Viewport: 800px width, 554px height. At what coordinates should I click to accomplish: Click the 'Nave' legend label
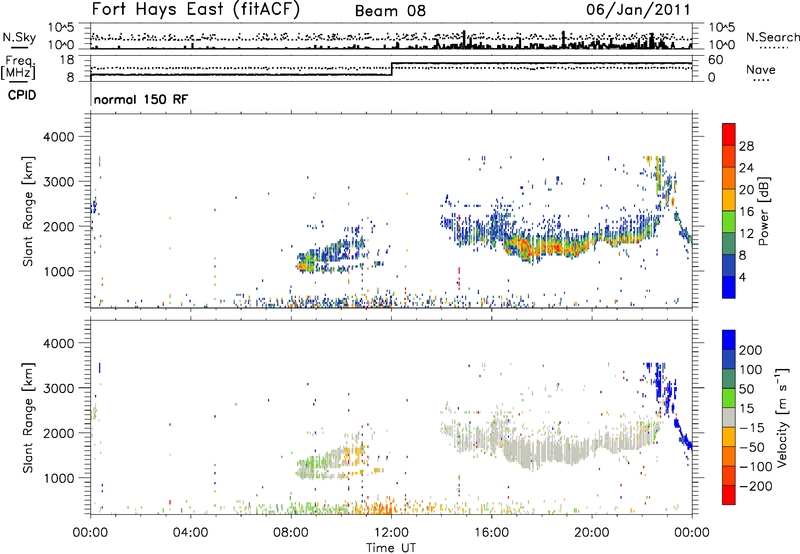click(x=760, y=70)
